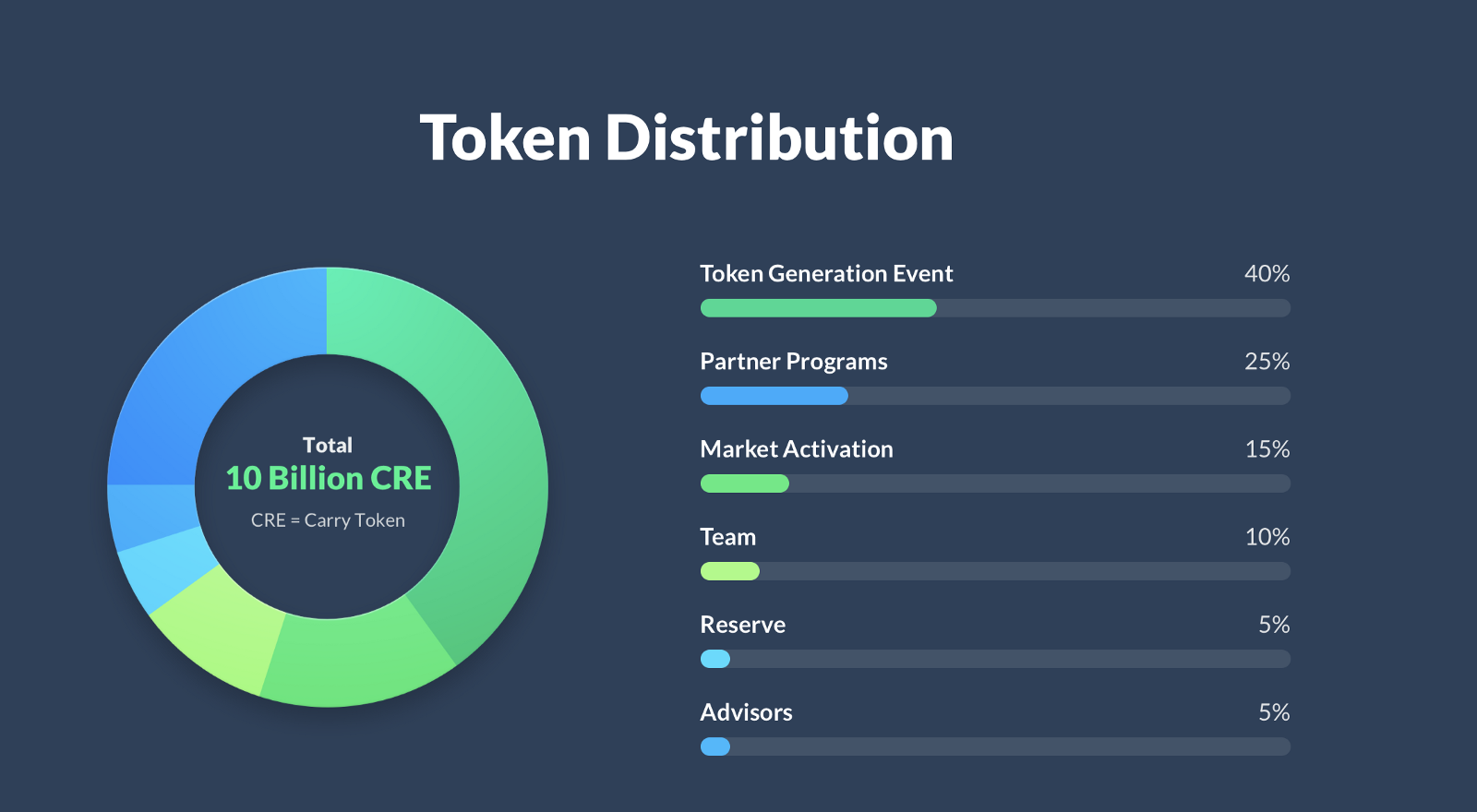Select the Token Generation Event label

point(826,274)
